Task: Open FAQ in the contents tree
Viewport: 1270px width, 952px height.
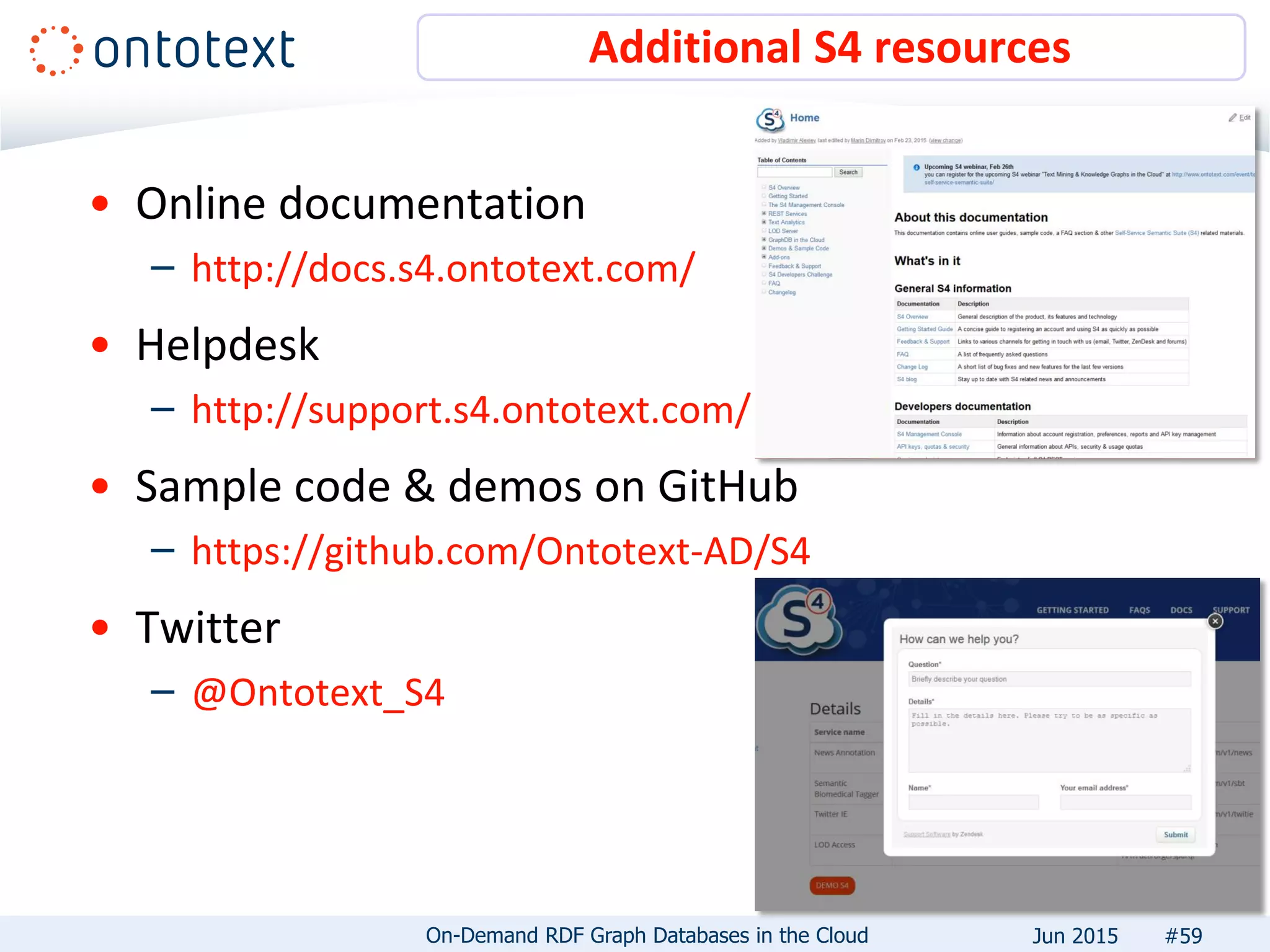Action: tap(774, 283)
